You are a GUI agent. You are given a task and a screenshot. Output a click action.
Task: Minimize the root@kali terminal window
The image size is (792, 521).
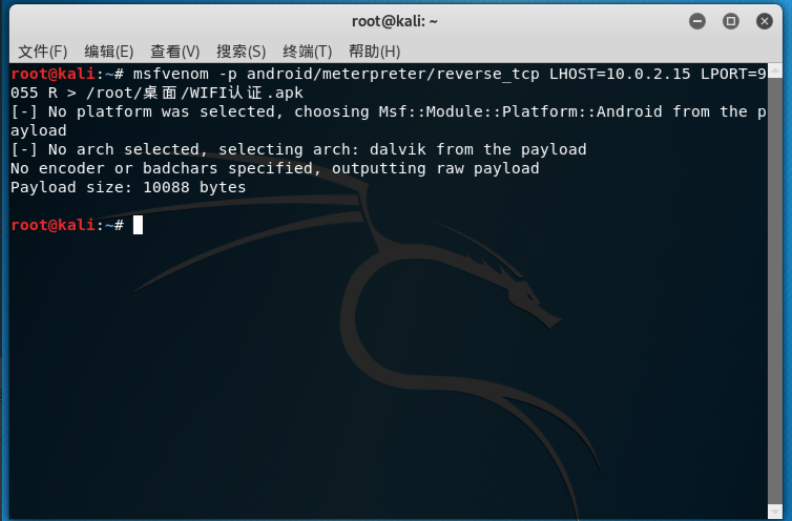(x=697, y=21)
